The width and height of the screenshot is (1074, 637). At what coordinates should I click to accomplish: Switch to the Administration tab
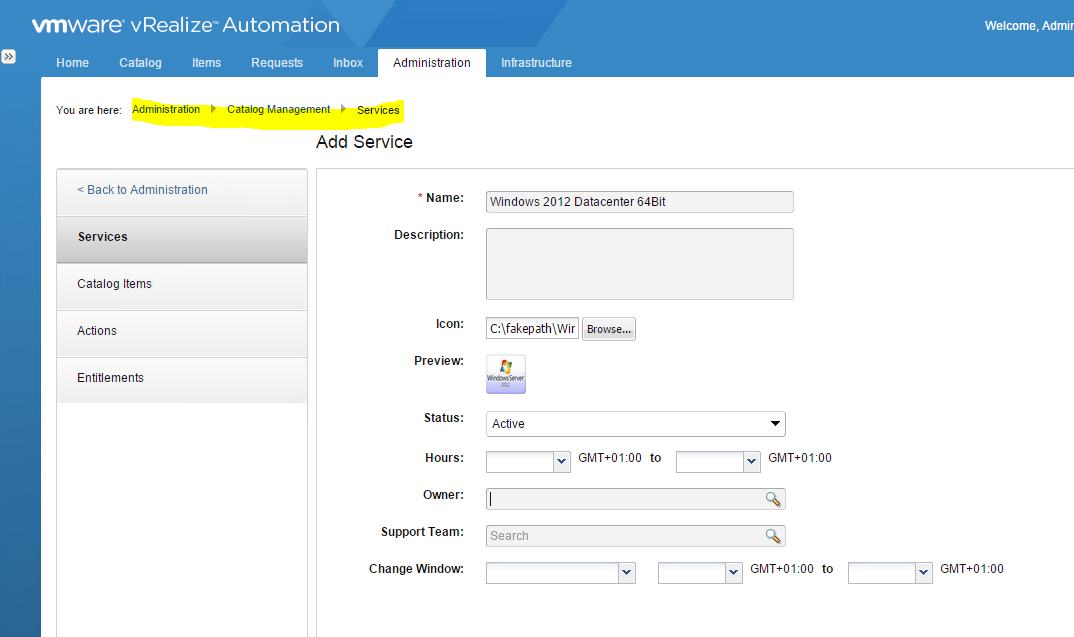point(432,63)
